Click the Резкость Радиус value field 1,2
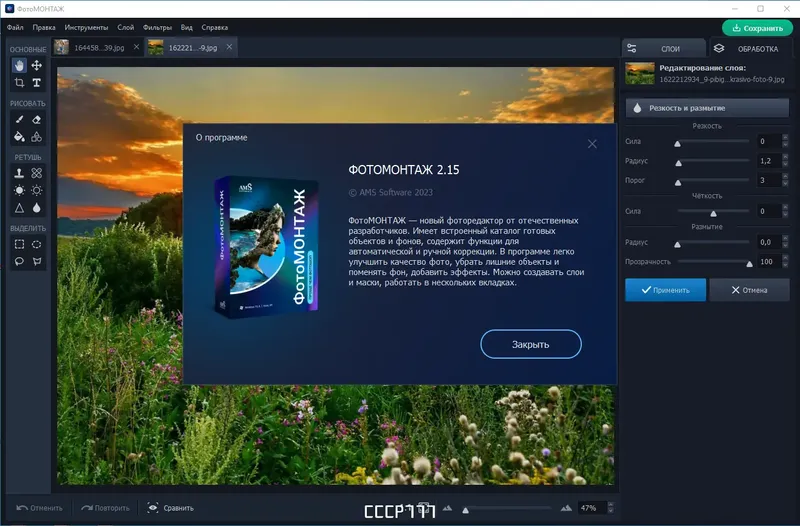800x526 pixels. click(x=768, y=161)
